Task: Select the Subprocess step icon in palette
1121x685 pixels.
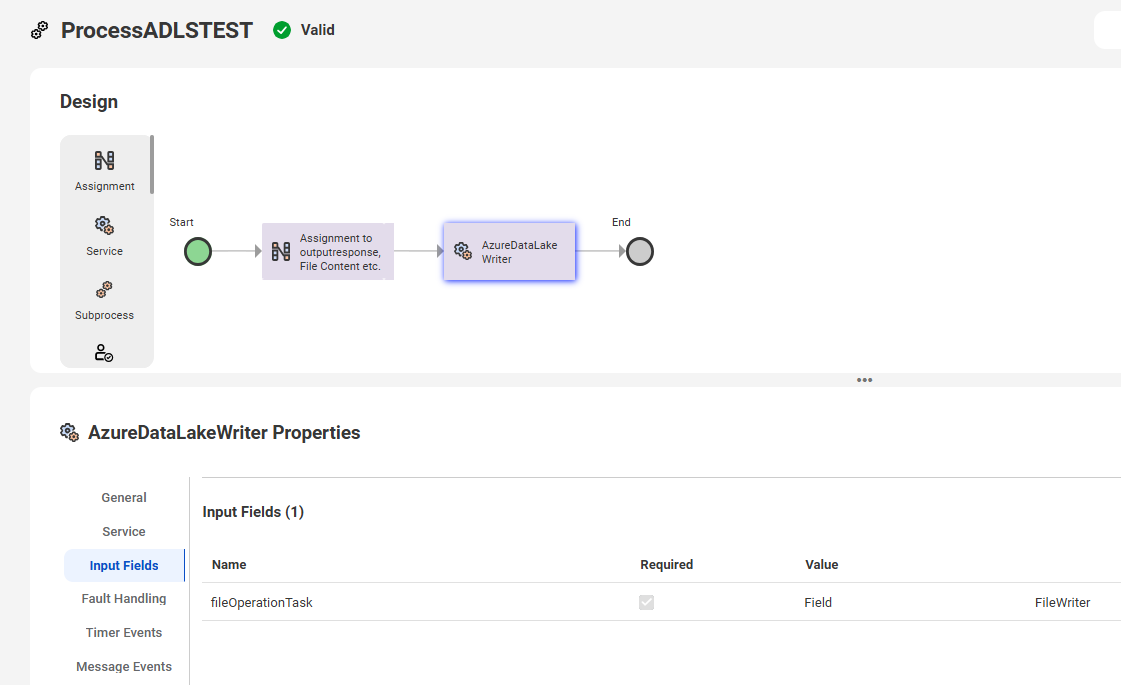Action: (x=104, y=290)
